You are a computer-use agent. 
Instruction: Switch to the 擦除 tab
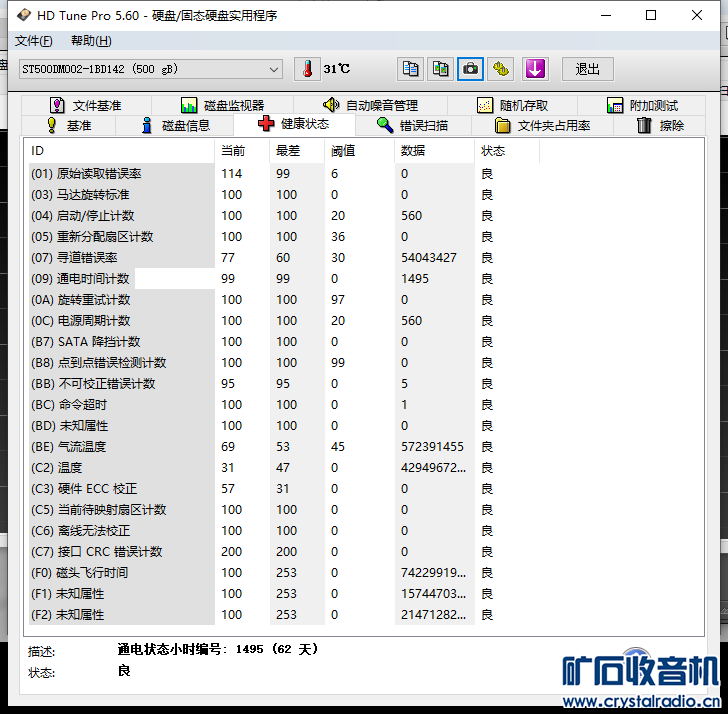[660, 125]
